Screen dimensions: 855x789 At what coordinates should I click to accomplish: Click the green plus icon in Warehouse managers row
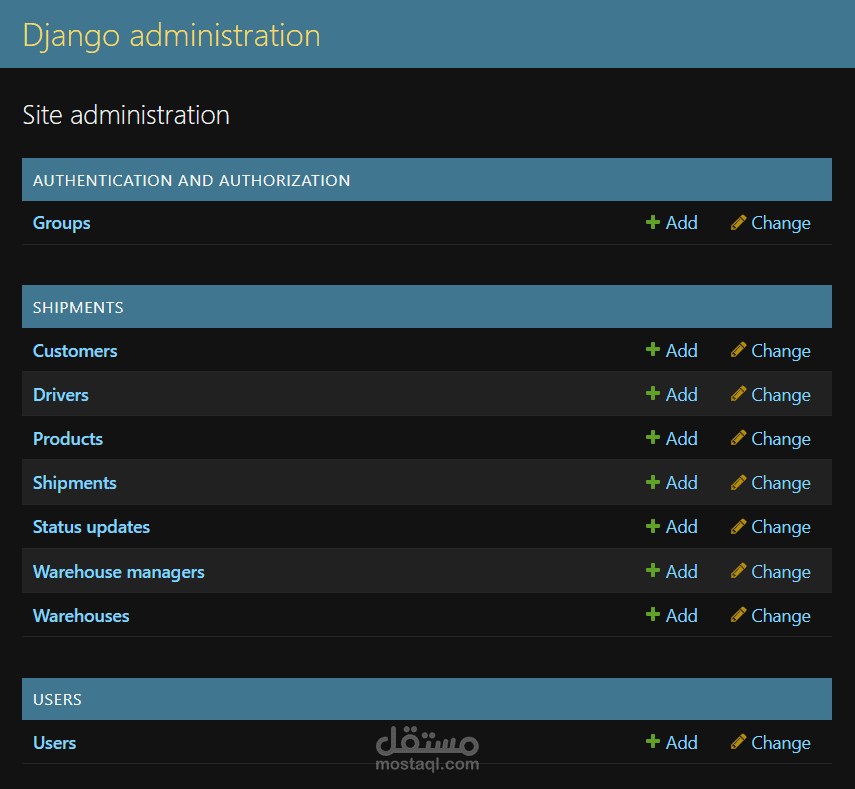[652, 571]
